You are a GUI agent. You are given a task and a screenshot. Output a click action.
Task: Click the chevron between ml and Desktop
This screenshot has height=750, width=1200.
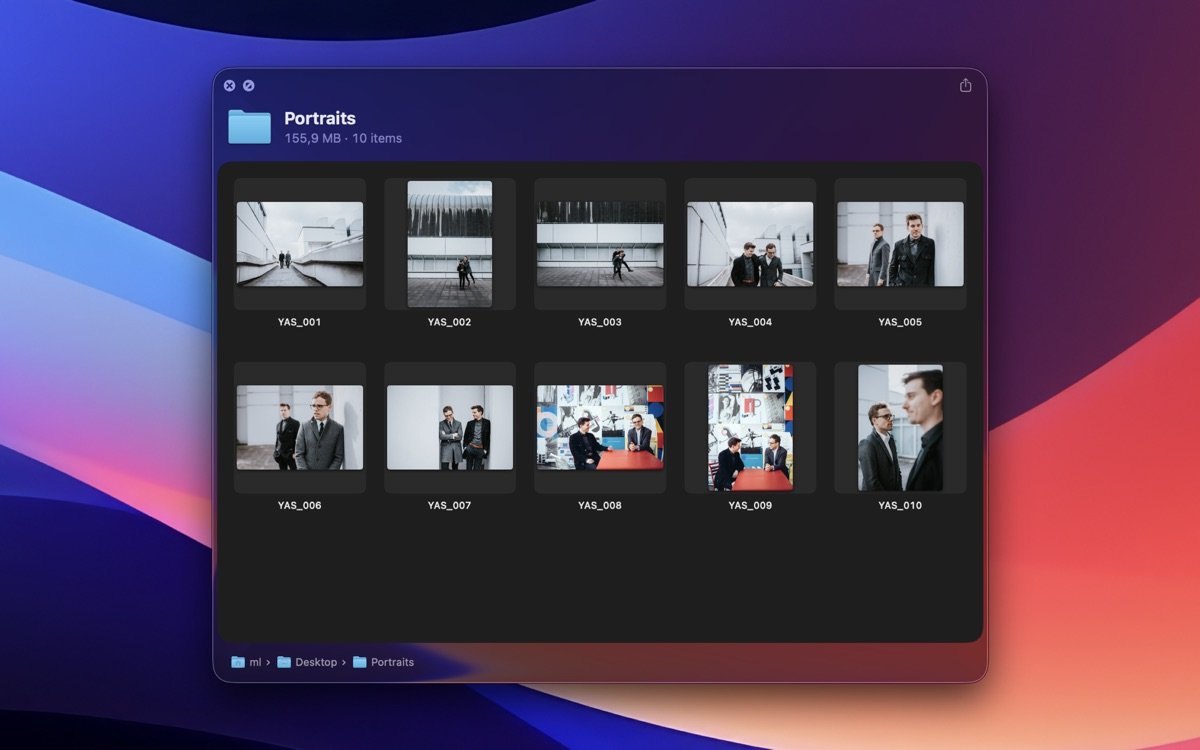tap(268, 662)
